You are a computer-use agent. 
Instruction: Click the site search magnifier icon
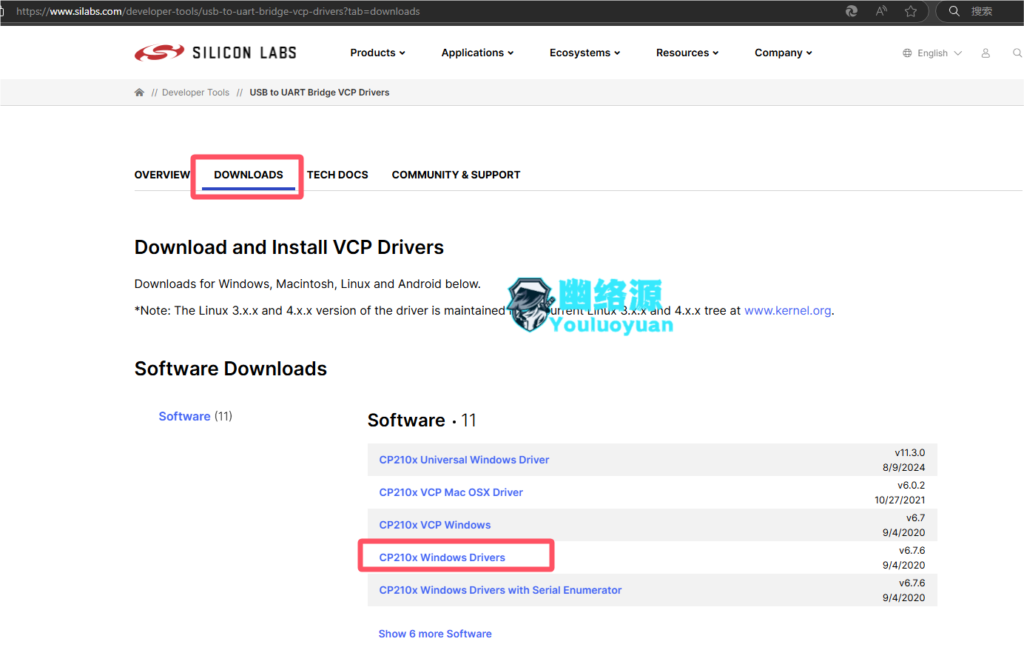(1017, 53)
